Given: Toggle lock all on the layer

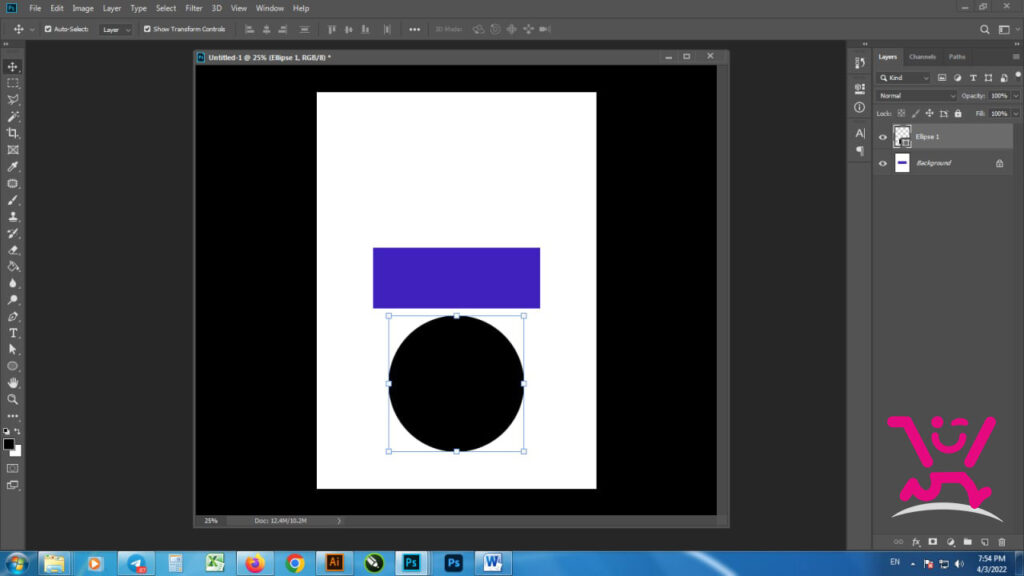Looking at the screenshot, I should 958,114.
